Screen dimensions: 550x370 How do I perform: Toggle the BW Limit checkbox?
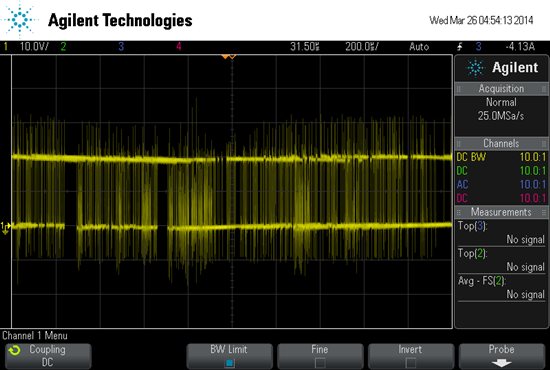tap(229, 362)
